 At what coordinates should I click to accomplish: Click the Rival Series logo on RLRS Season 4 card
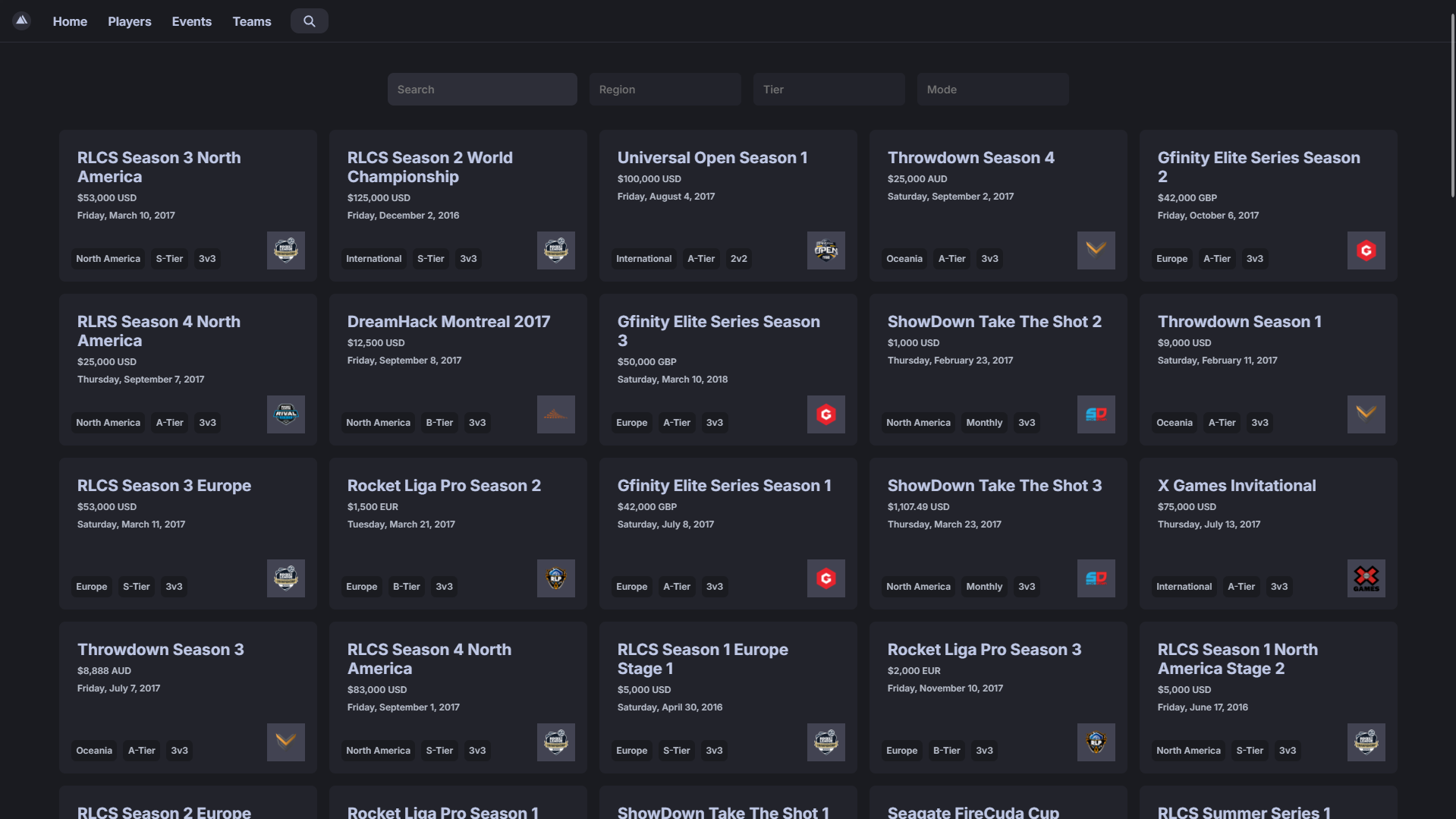pyautogui.click(x=285, y=414)
